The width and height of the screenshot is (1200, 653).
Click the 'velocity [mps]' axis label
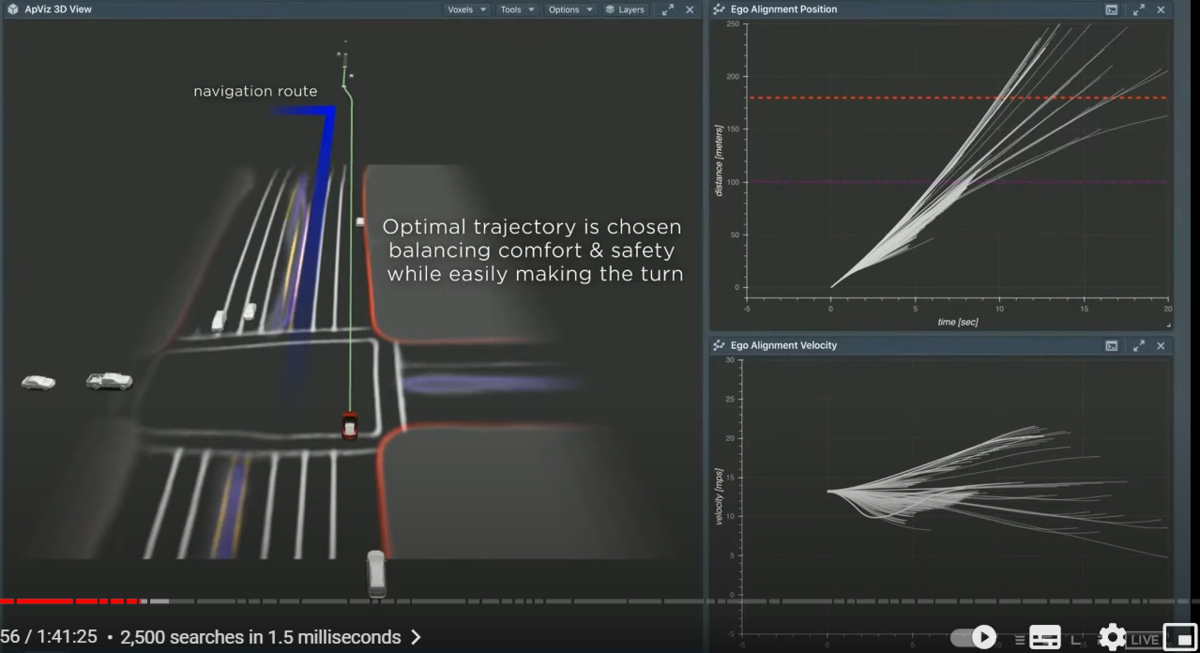pos(719,496)
